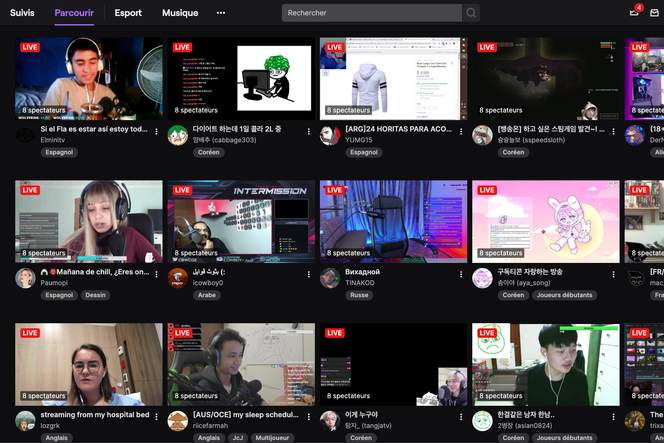The width and height of the screenshot is (664, 443).
Task: Open options menu for TINAKOD stream
Action: (x=462, y=273)
